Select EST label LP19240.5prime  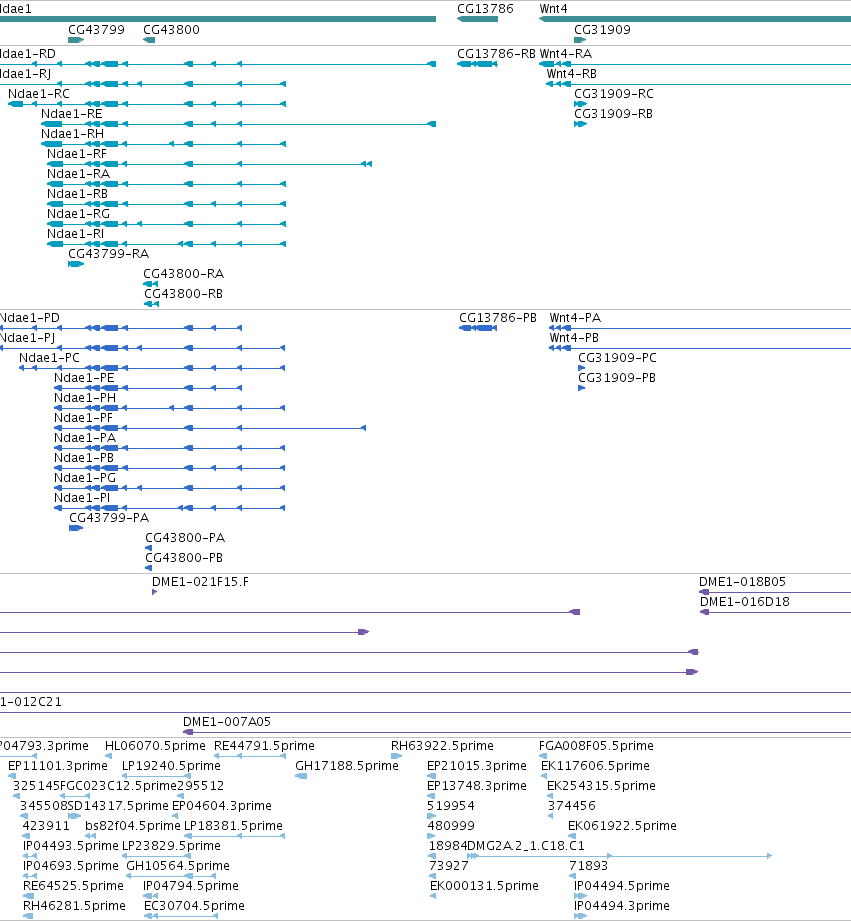171,765
